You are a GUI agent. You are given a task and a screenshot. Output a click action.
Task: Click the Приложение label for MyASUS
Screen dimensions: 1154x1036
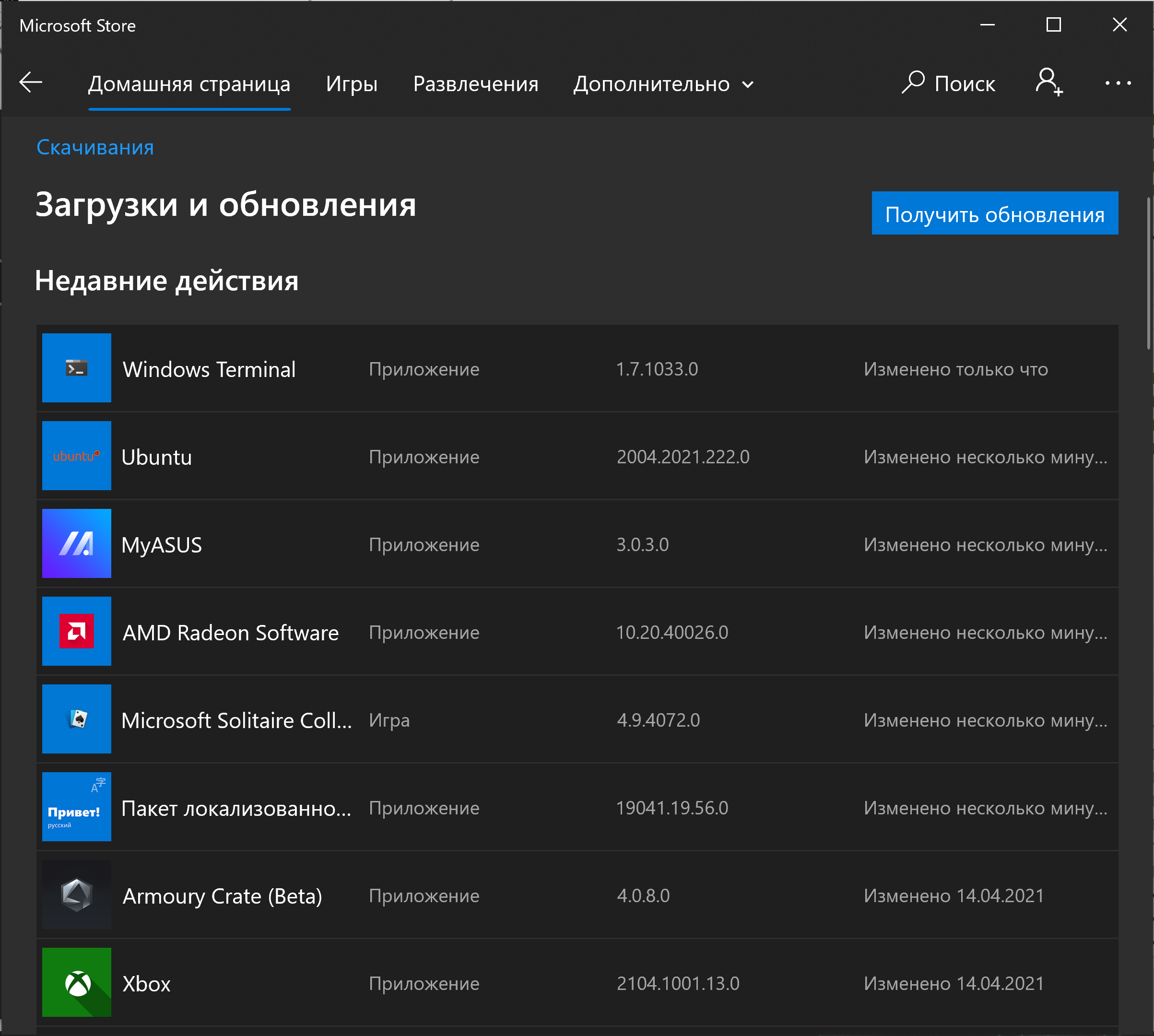424,544
